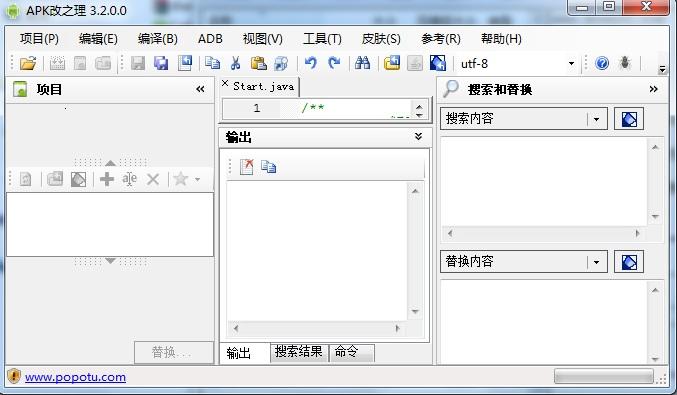Switch to the 搜索结果 tab
The height and width of the screenshot is (395, 677).
[x=299, y=352]
